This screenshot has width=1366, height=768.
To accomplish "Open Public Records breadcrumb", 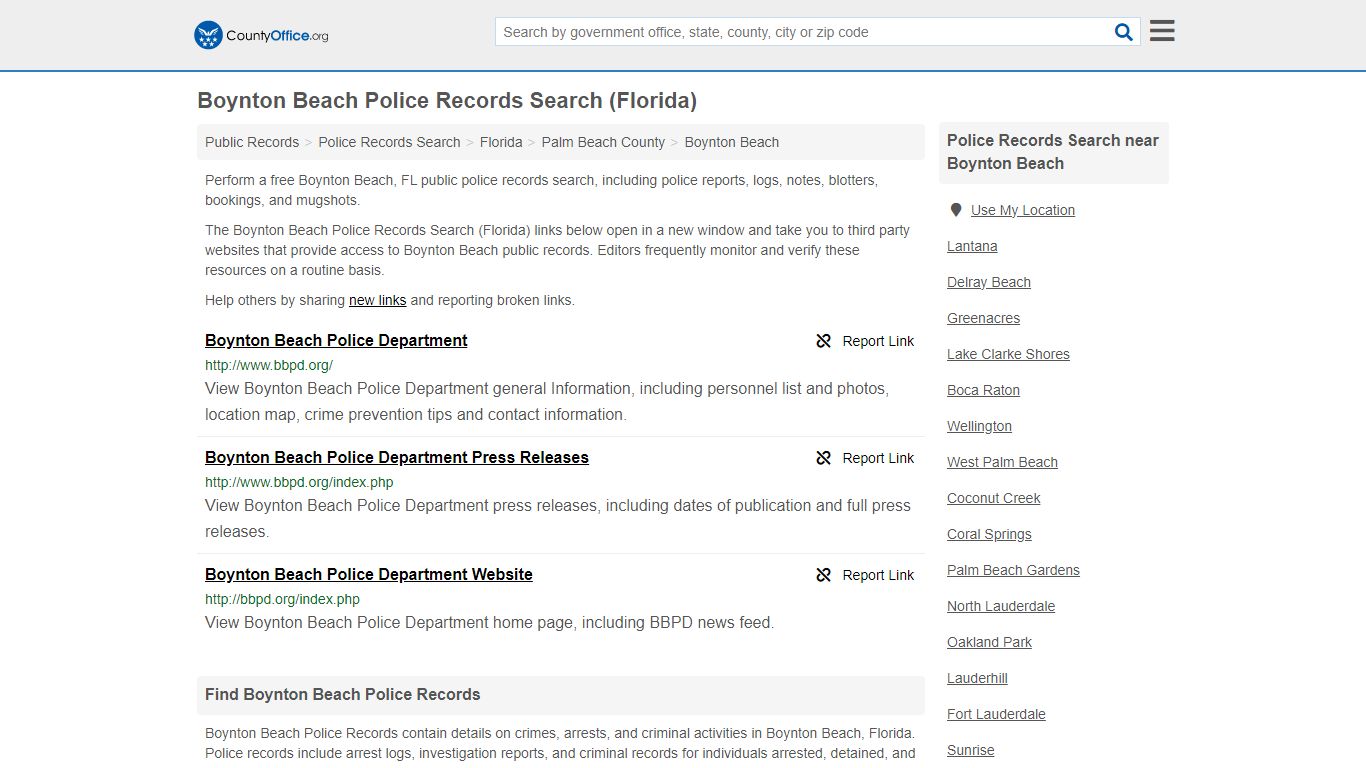I will pyautogui.click(x=252, y=142).
